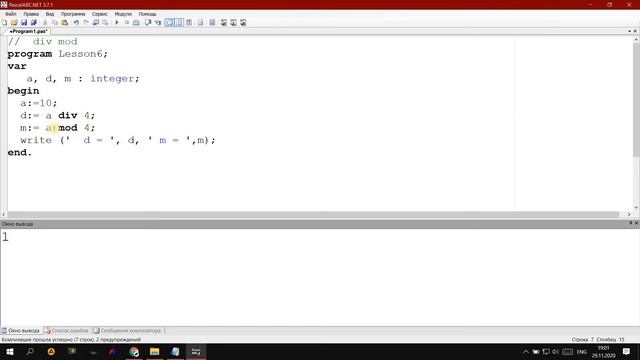Click the '// div mod' comment line
This screenshot has height=360, width=640.
(x=42, y=42)
